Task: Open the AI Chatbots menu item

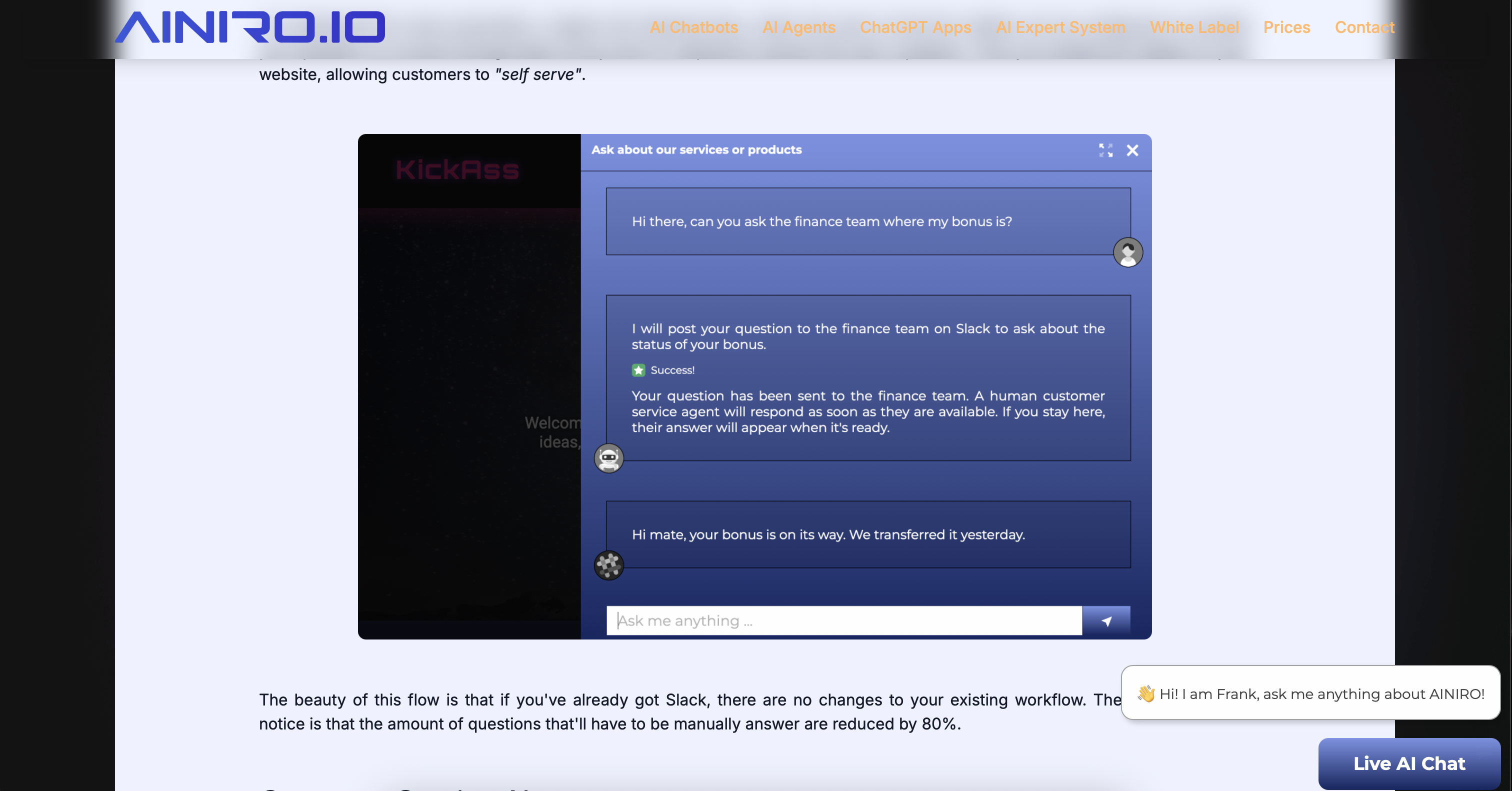Action: point(693,27)
